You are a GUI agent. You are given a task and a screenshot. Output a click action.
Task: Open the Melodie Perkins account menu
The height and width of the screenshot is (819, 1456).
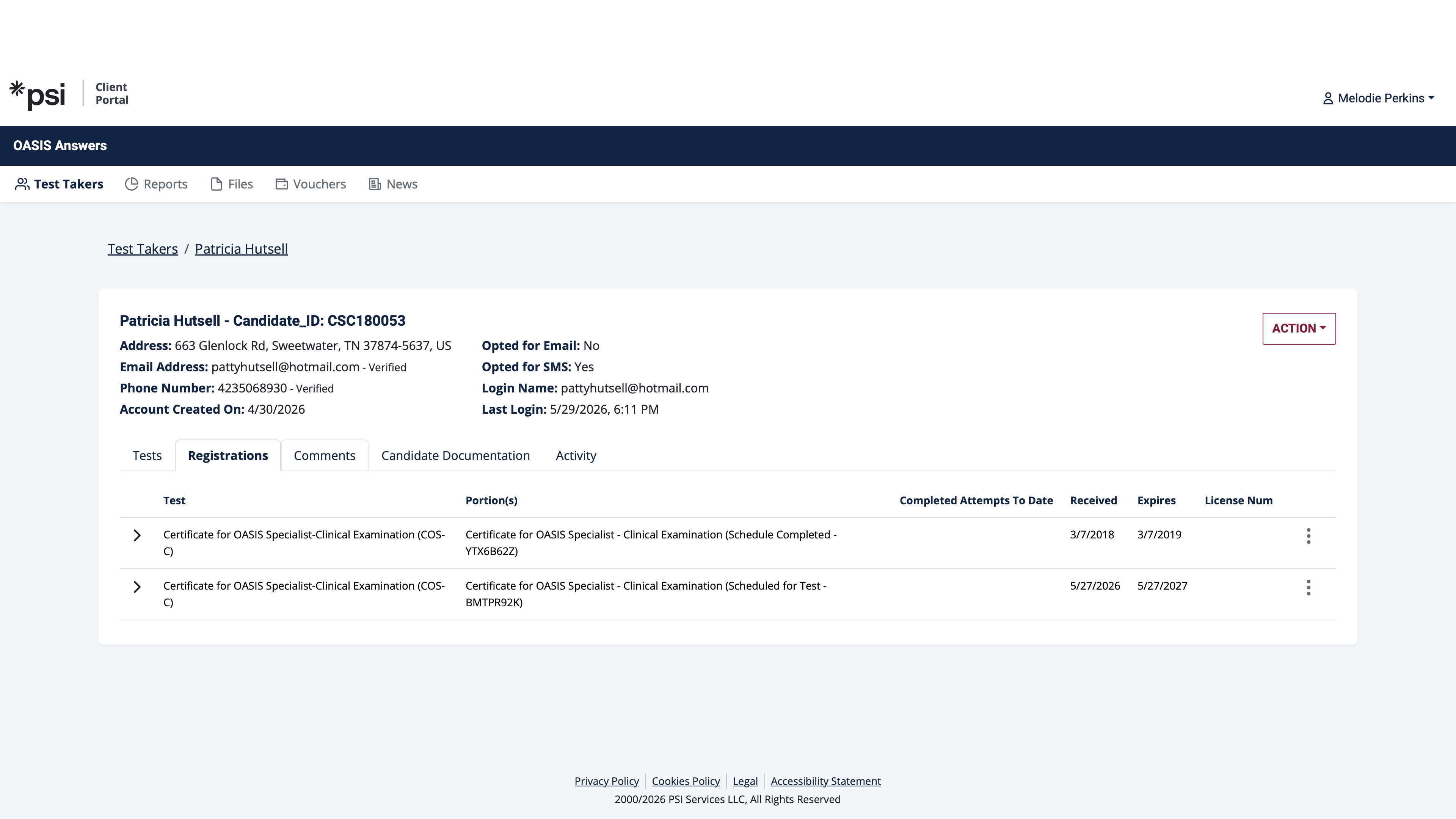pos(1379,98)
